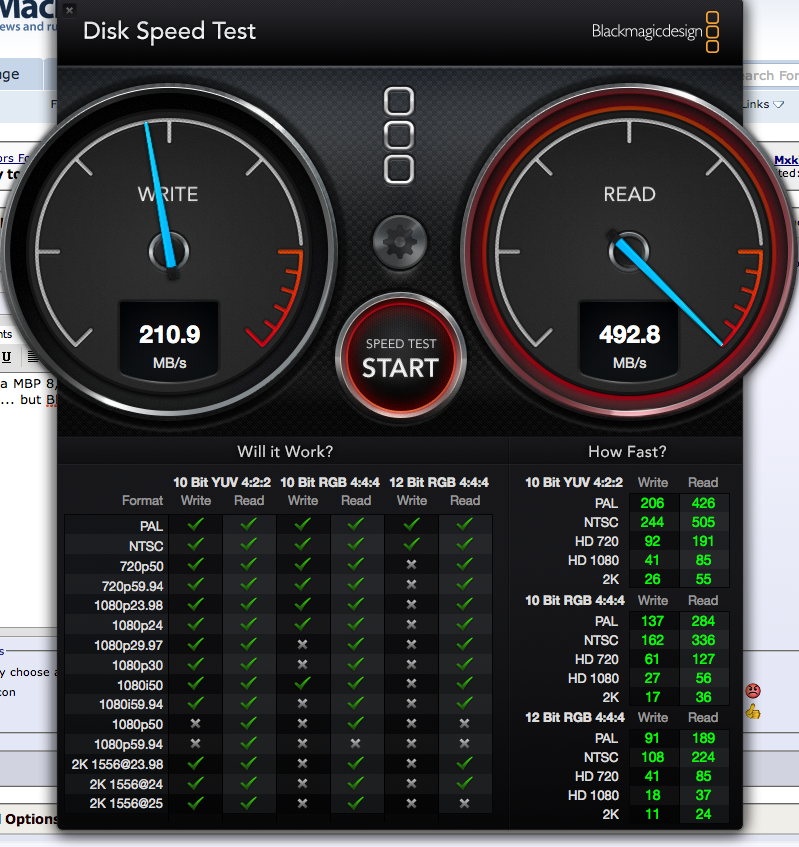Click 12 Bit RGB 4:4:4 header in Will it Work
The height and width of the screenshot is (847, 799).
pos(439,482)
